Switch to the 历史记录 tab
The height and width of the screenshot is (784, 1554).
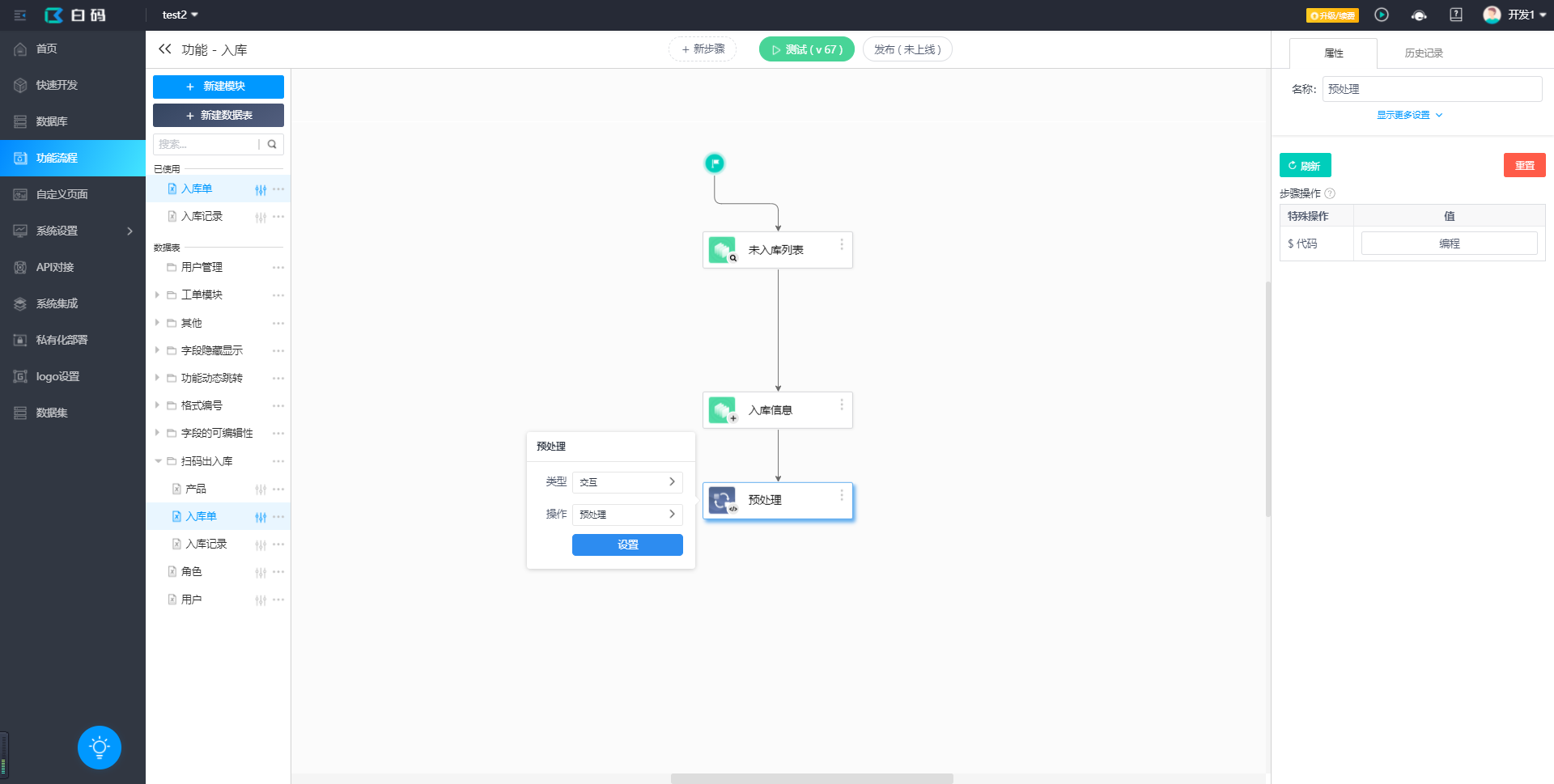point(1424,53)
